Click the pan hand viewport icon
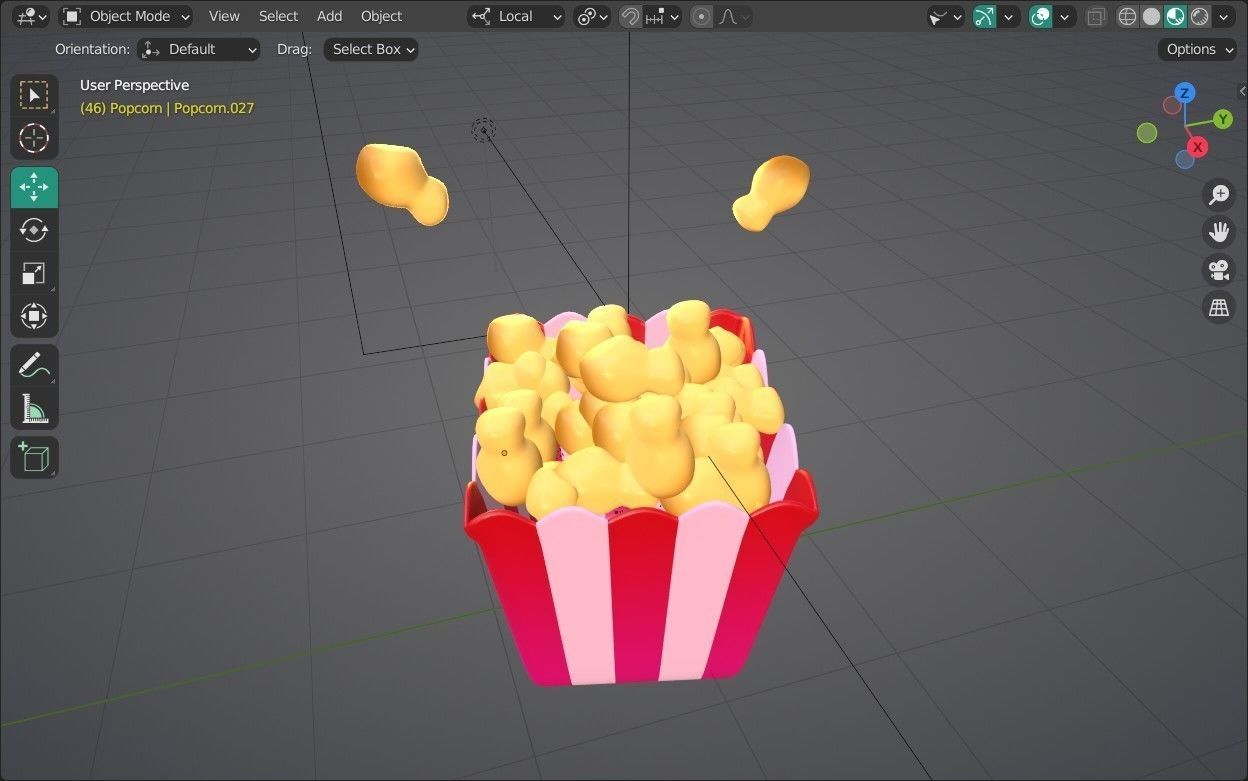 1219,232
